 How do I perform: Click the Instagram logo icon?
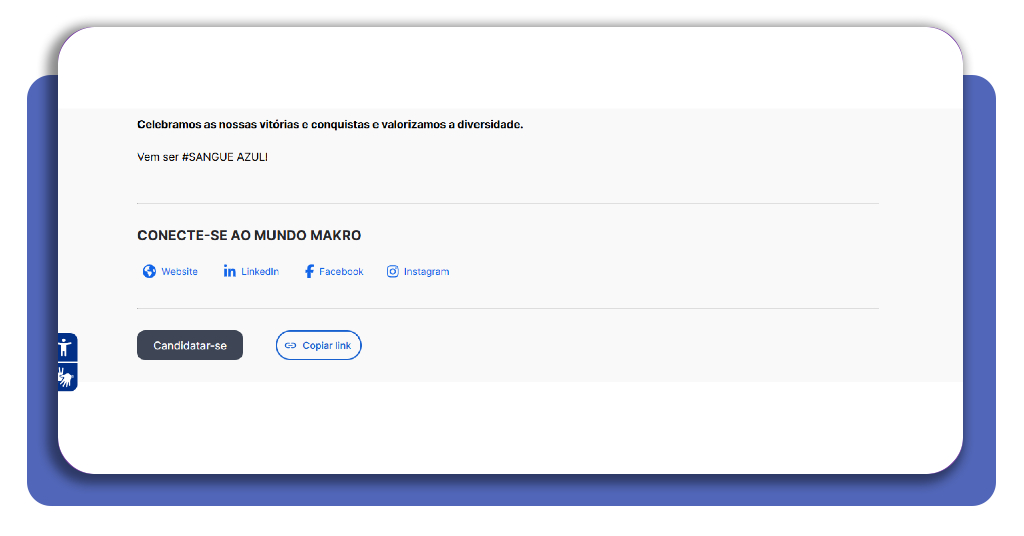(x=392, y=272)
